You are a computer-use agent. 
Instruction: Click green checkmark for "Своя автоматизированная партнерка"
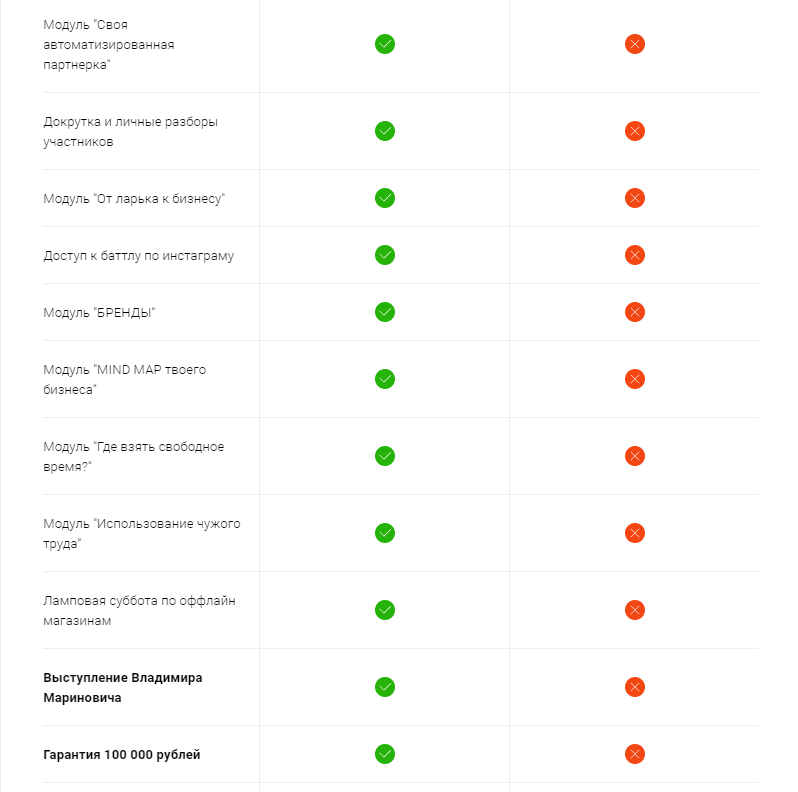click(384, 44)
